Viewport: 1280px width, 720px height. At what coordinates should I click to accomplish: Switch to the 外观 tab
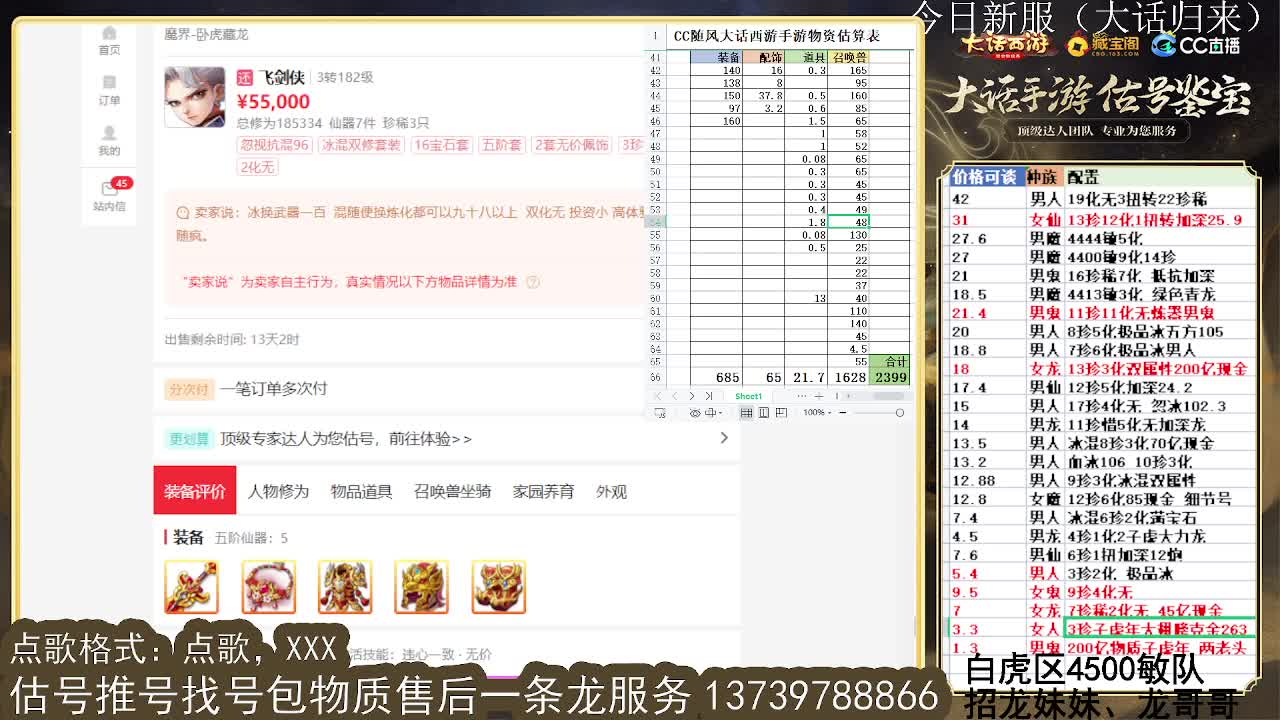pos(611,491)
